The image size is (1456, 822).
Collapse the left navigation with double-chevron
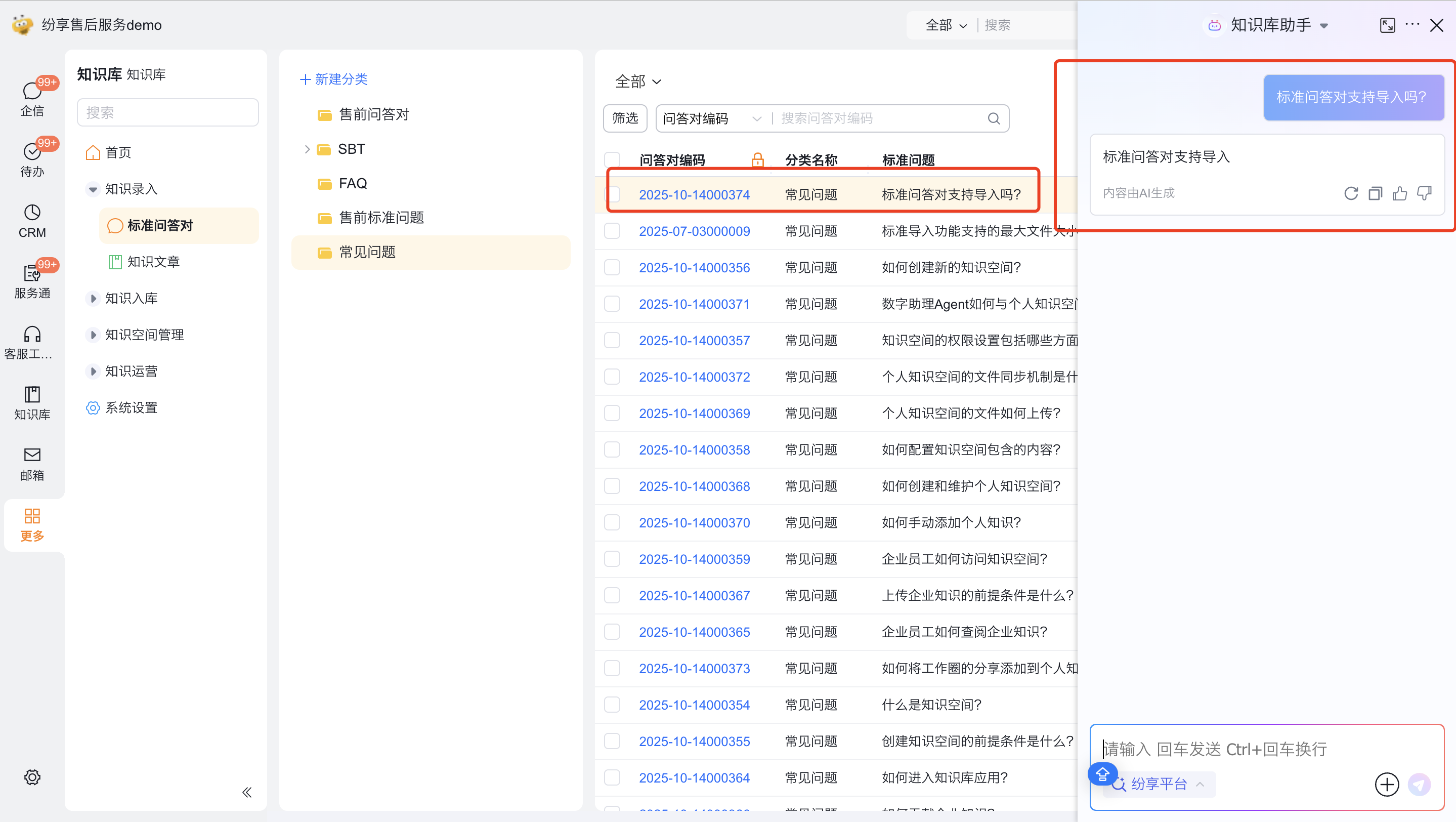pos(247,792)
